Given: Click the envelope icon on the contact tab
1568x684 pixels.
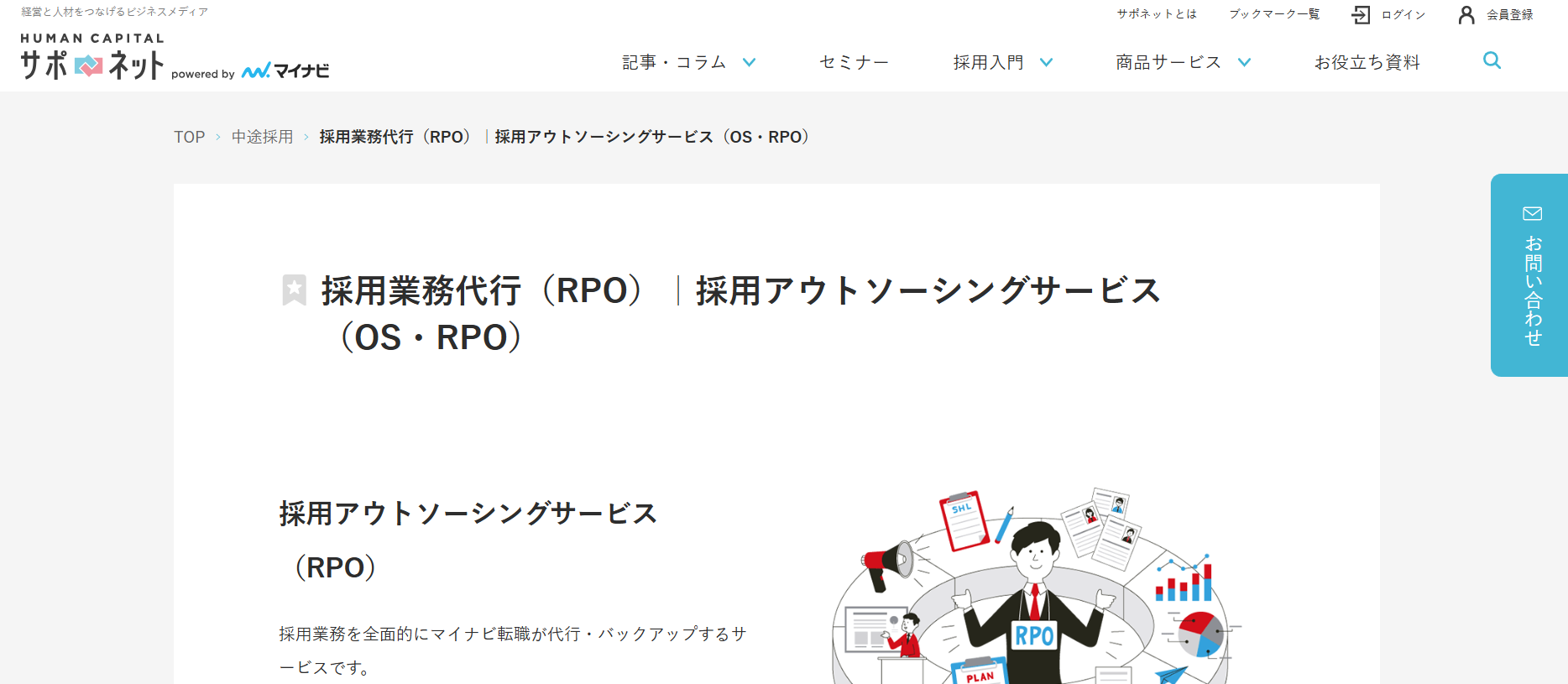Looking at the screenshot, I should point(1532,214).
